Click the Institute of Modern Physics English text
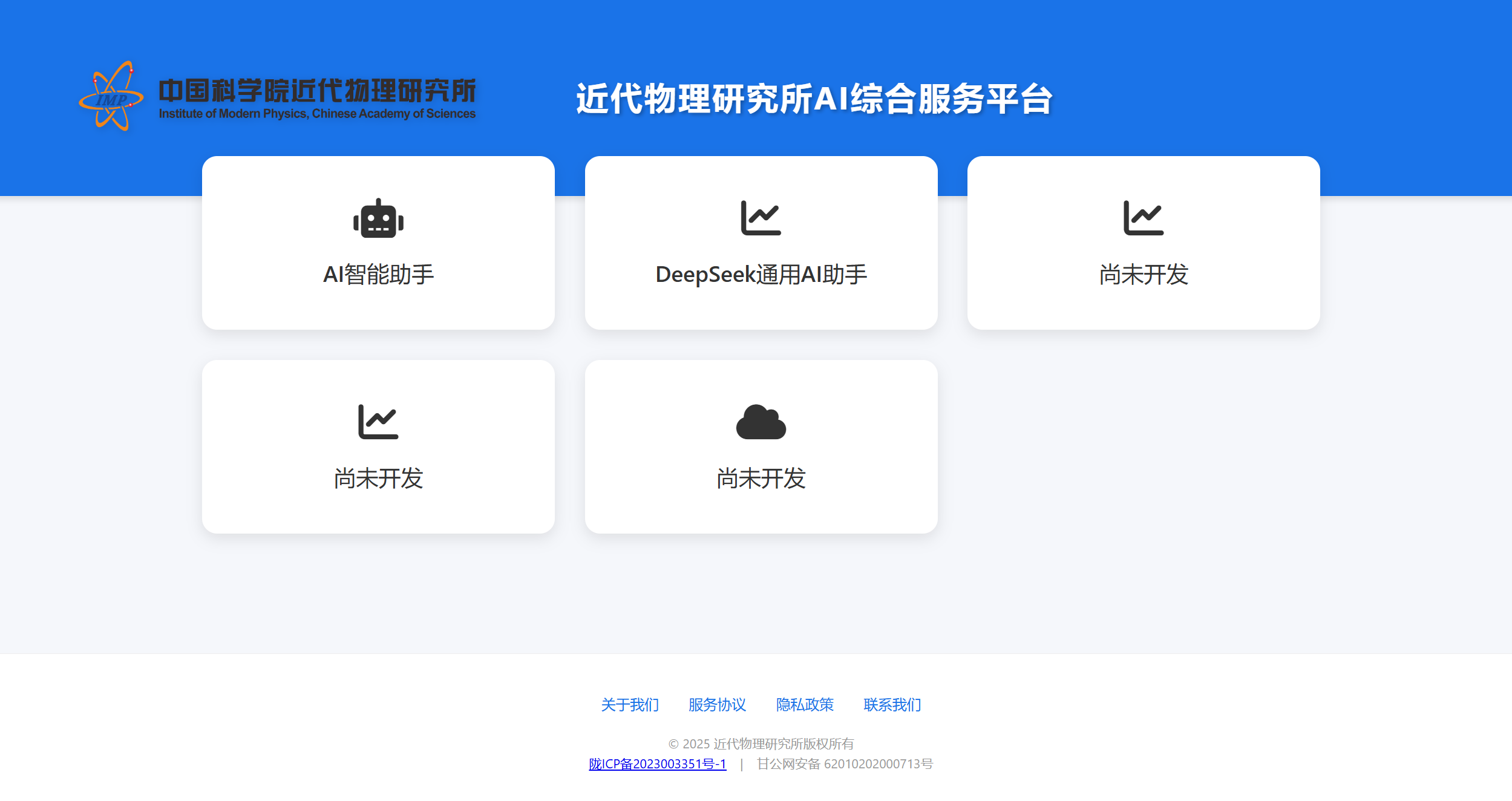 pos(317,114)
